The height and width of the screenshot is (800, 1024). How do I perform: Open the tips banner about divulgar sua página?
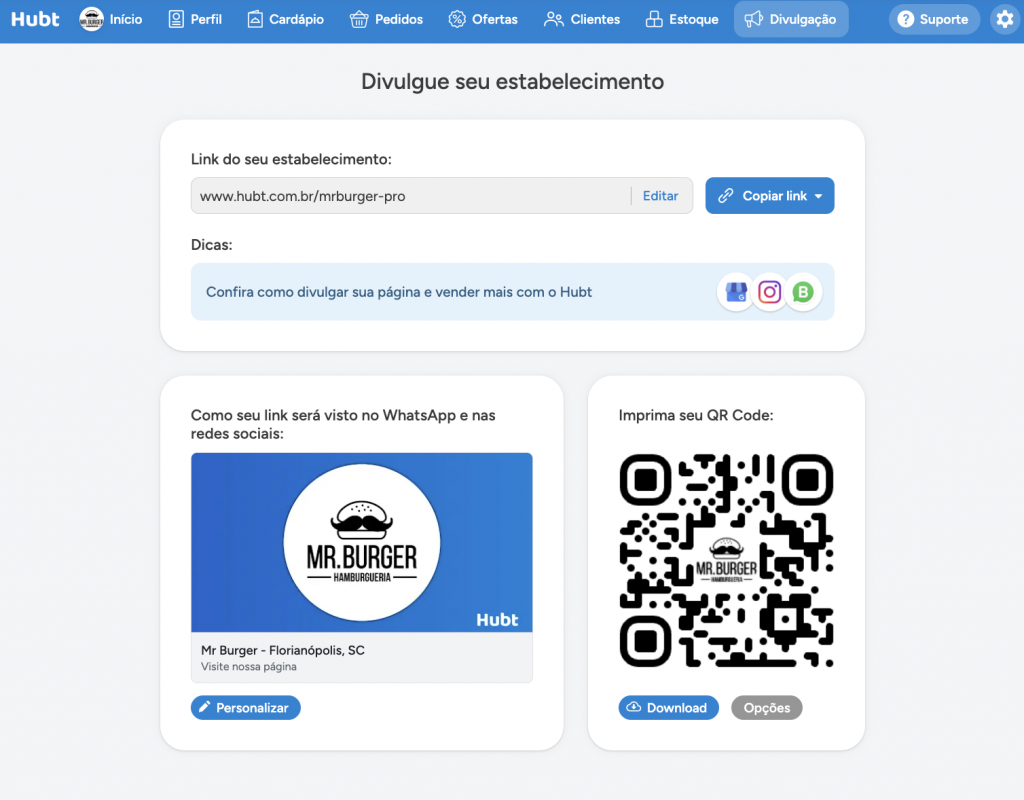tap(512, 292)
